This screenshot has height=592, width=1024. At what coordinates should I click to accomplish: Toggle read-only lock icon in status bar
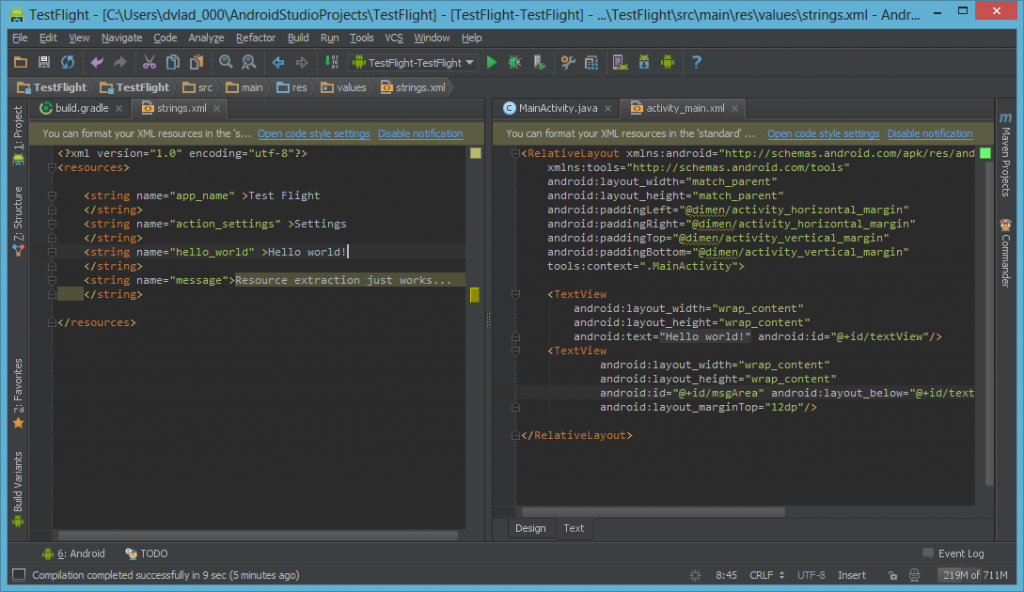893,575
